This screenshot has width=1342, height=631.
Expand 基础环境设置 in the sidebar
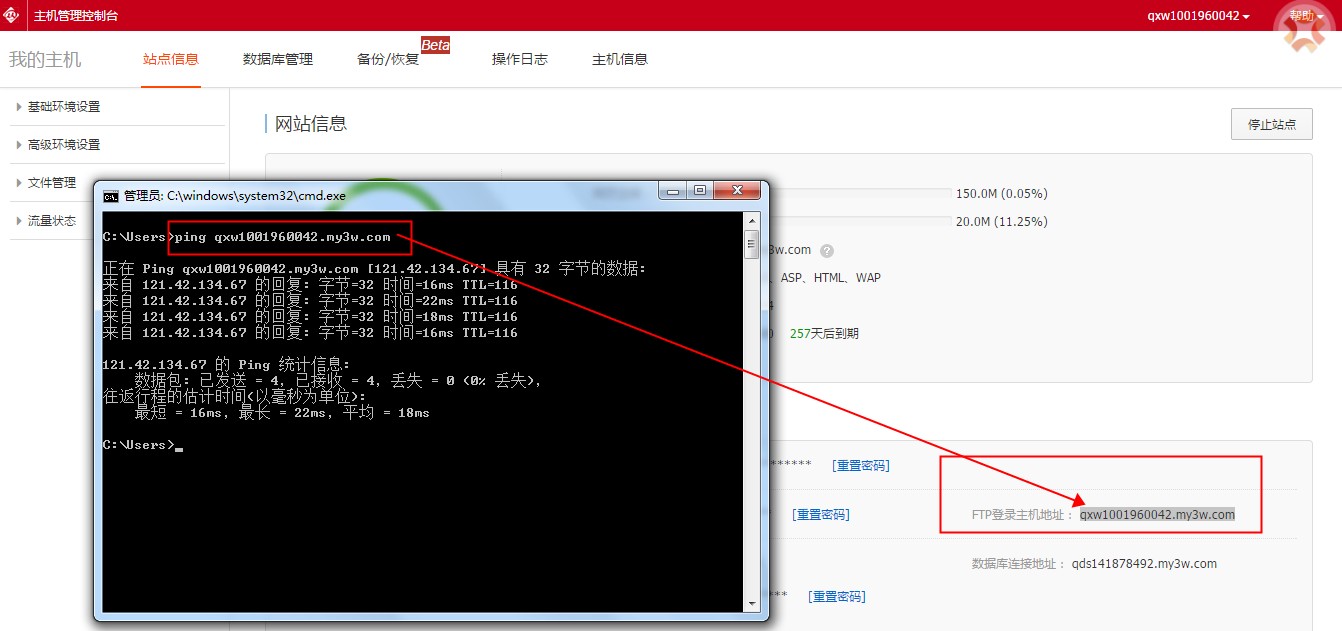pyautogui.click(x=64, y=107)
